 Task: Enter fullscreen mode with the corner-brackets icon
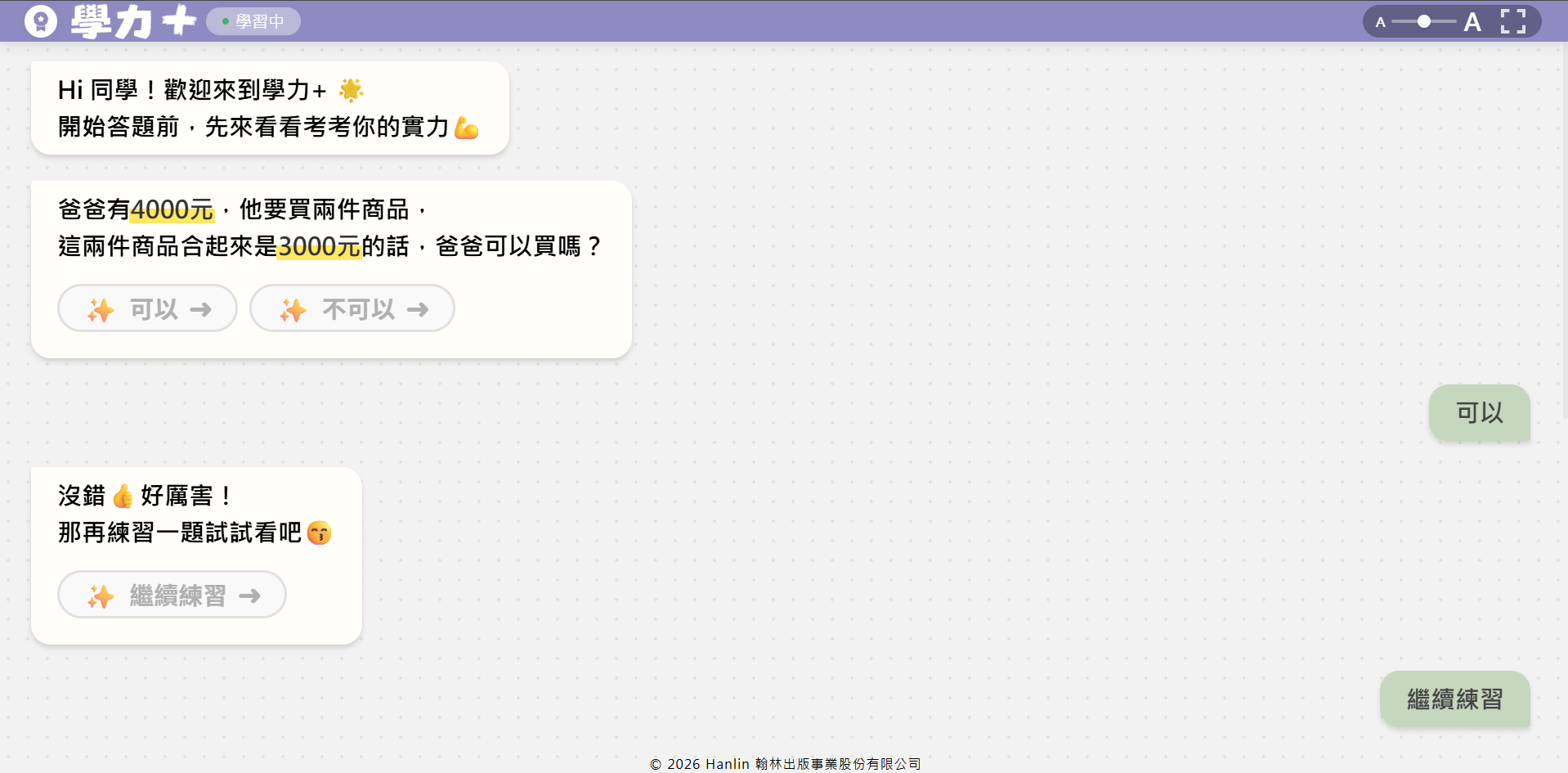pyautogui.click(x=1512, y=21)
